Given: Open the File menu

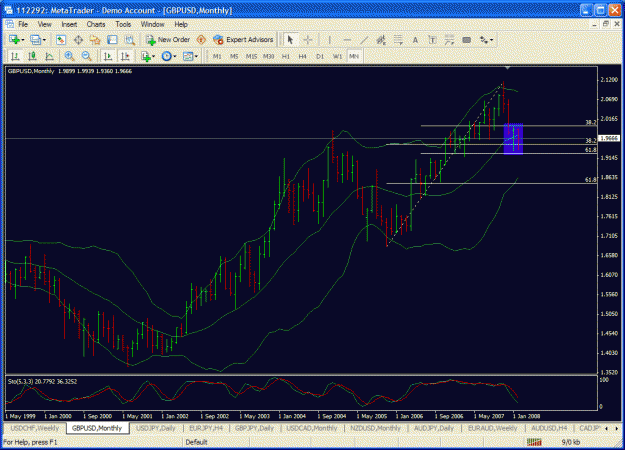Looking at the screenshot, I should (x=23, y=24).
